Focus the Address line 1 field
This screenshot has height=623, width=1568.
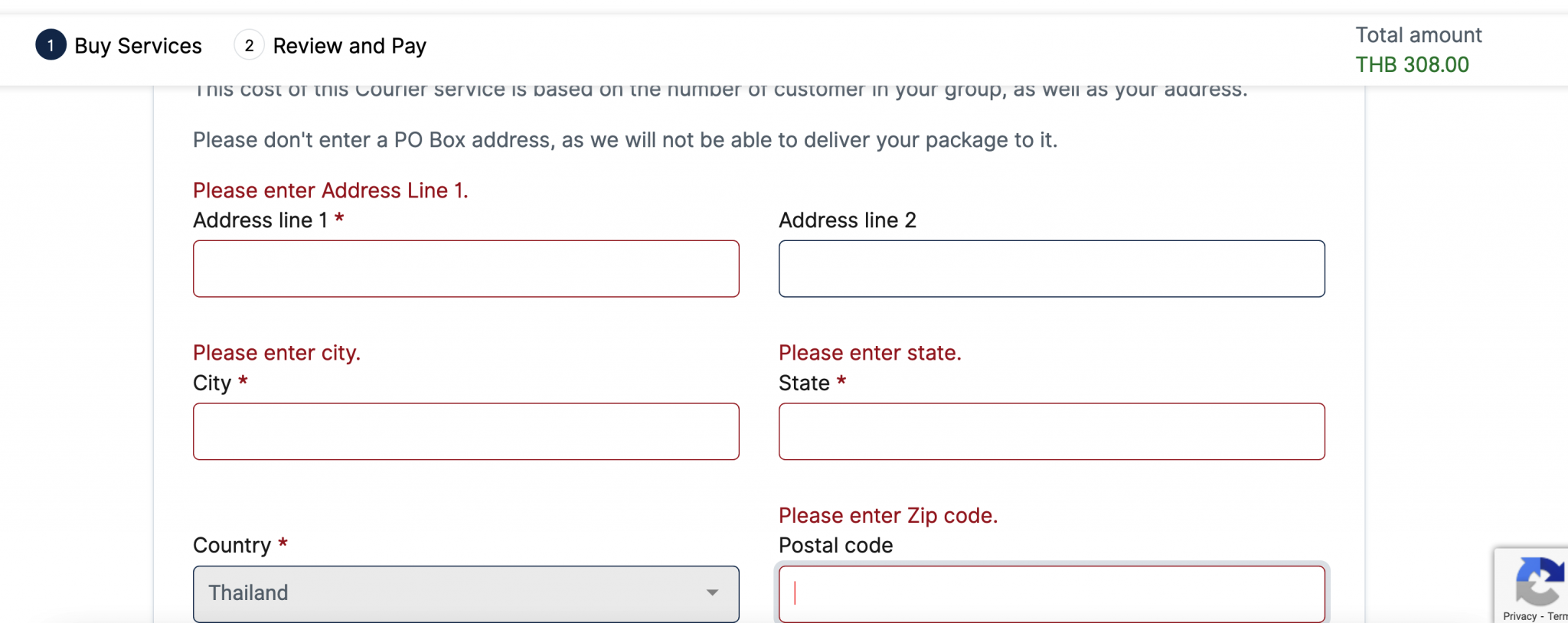tap(465, 269)
